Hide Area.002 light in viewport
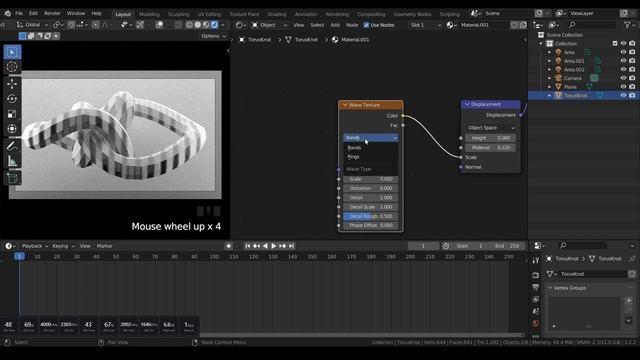Screen dimensions: 640x360 pyautogui.click(x=623, y=69)
